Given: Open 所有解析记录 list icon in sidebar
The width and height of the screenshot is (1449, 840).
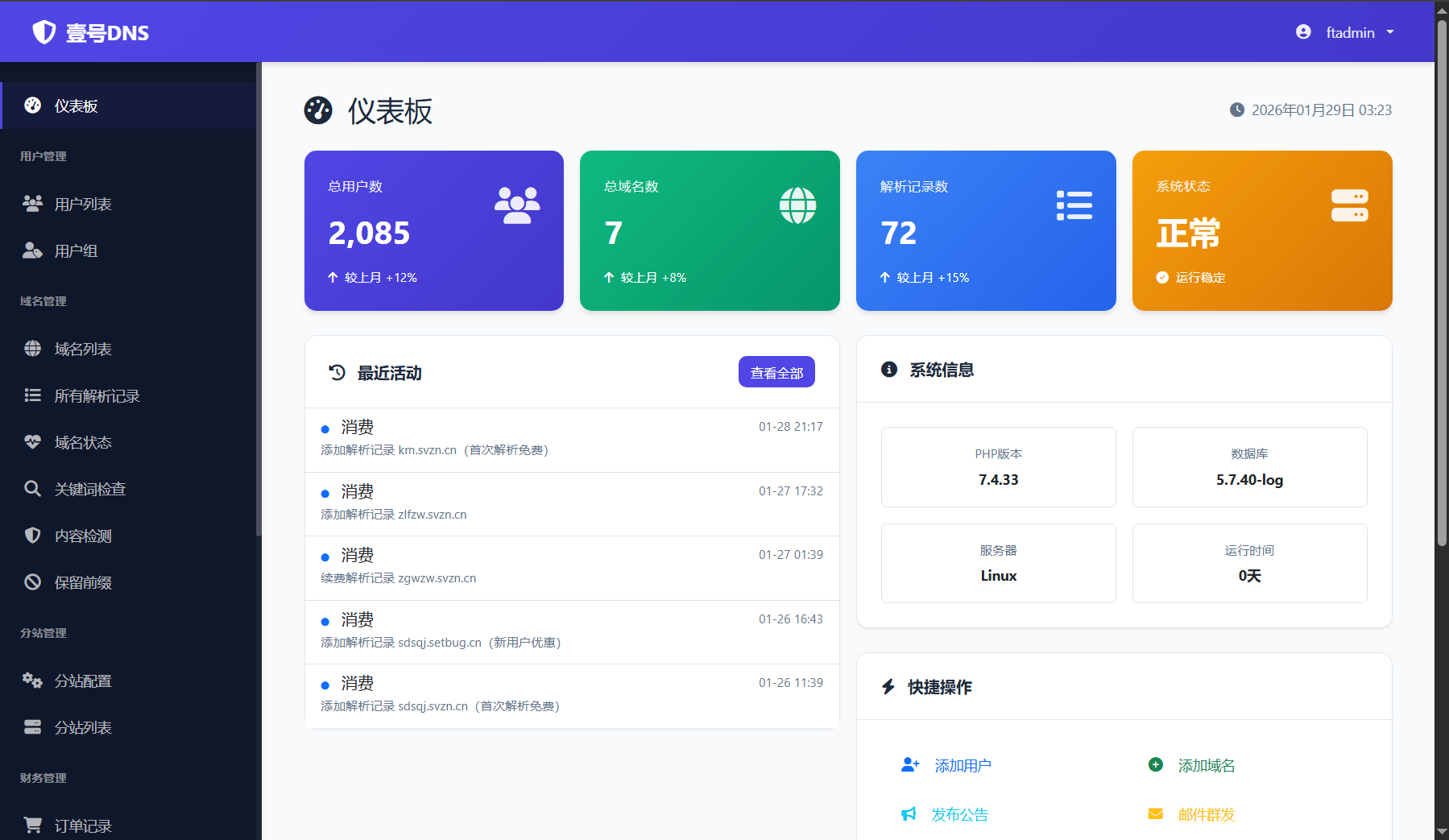Looking at the screenshot, I should click(x=32, y=395).
